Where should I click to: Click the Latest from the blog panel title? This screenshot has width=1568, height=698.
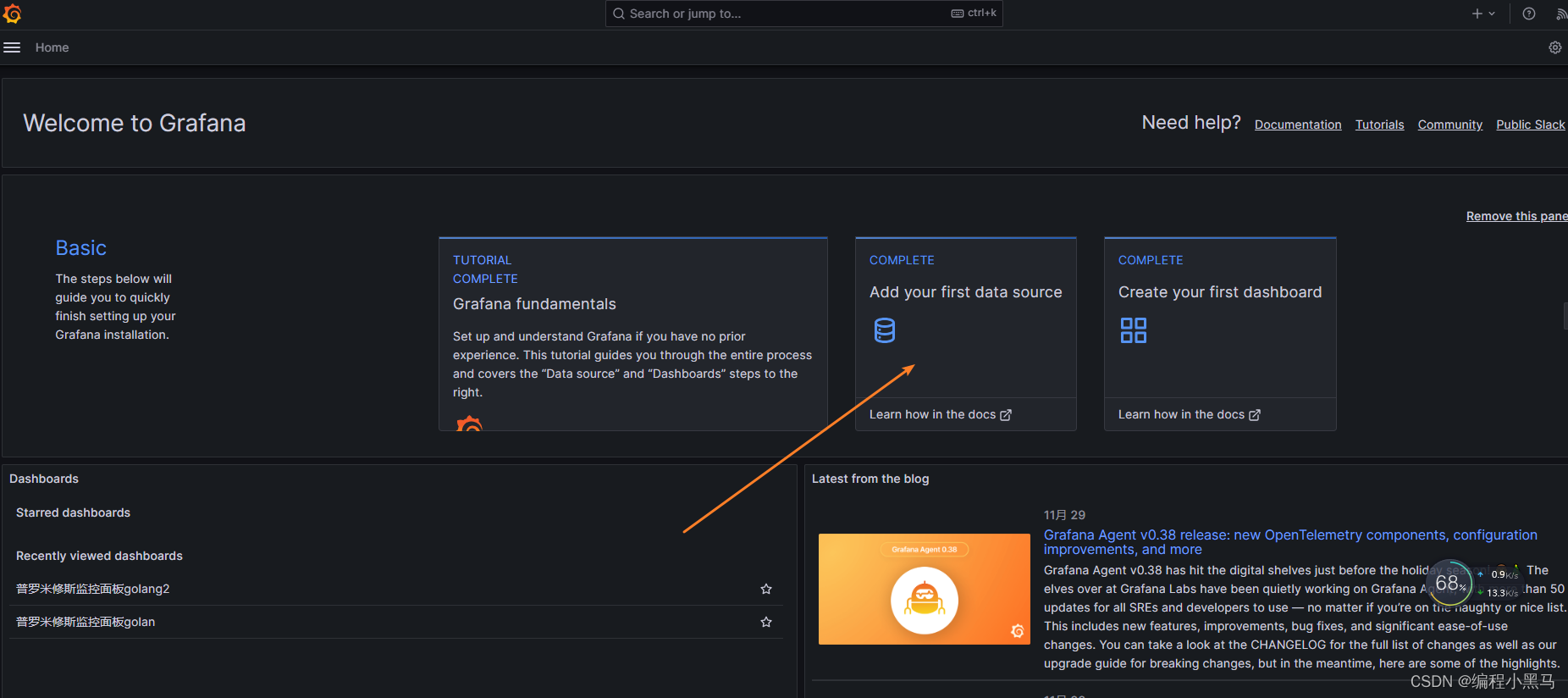(870, 479)
